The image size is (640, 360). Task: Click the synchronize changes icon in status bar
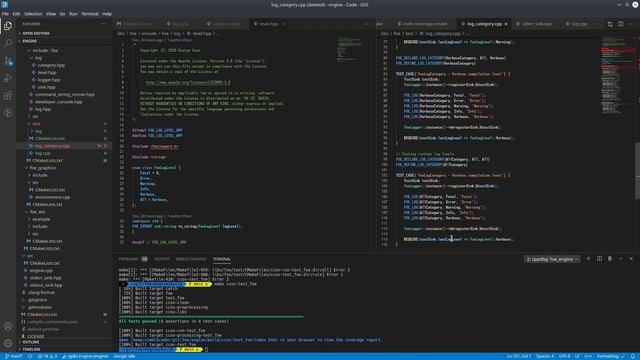coord(30,356)
